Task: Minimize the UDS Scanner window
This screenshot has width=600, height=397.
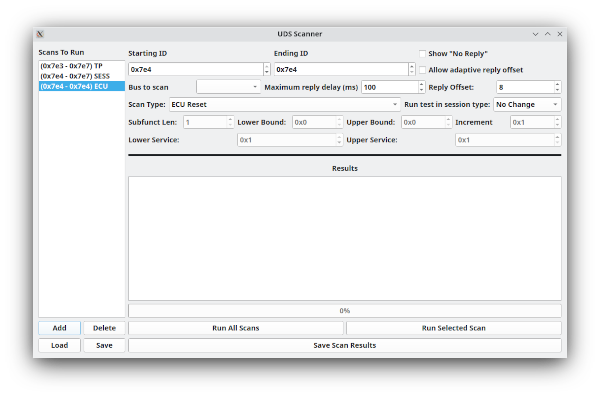Action: click(x=535, y=34)
